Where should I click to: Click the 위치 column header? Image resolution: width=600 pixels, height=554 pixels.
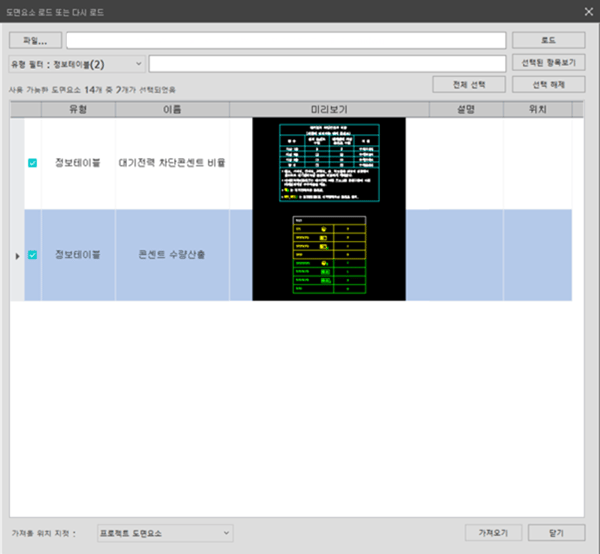(538, 109)
